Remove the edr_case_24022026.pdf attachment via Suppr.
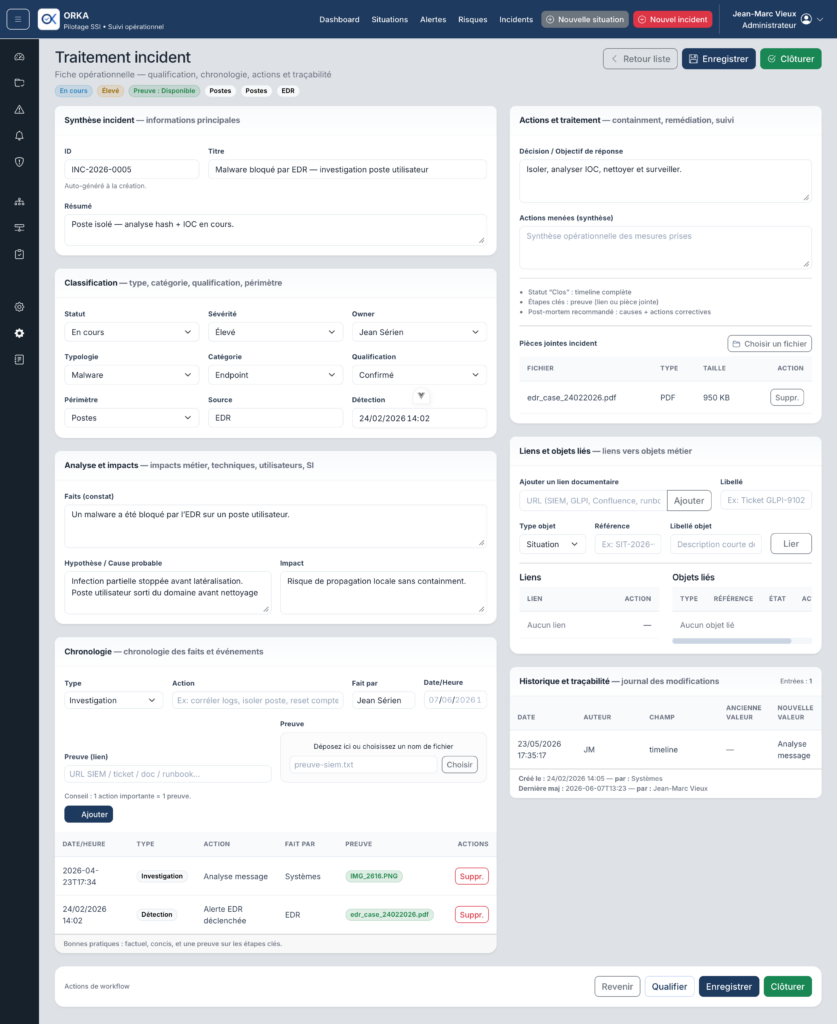The width and height of the screenshot is (837, 1024). pyautogui.click(x=786, y=397)
